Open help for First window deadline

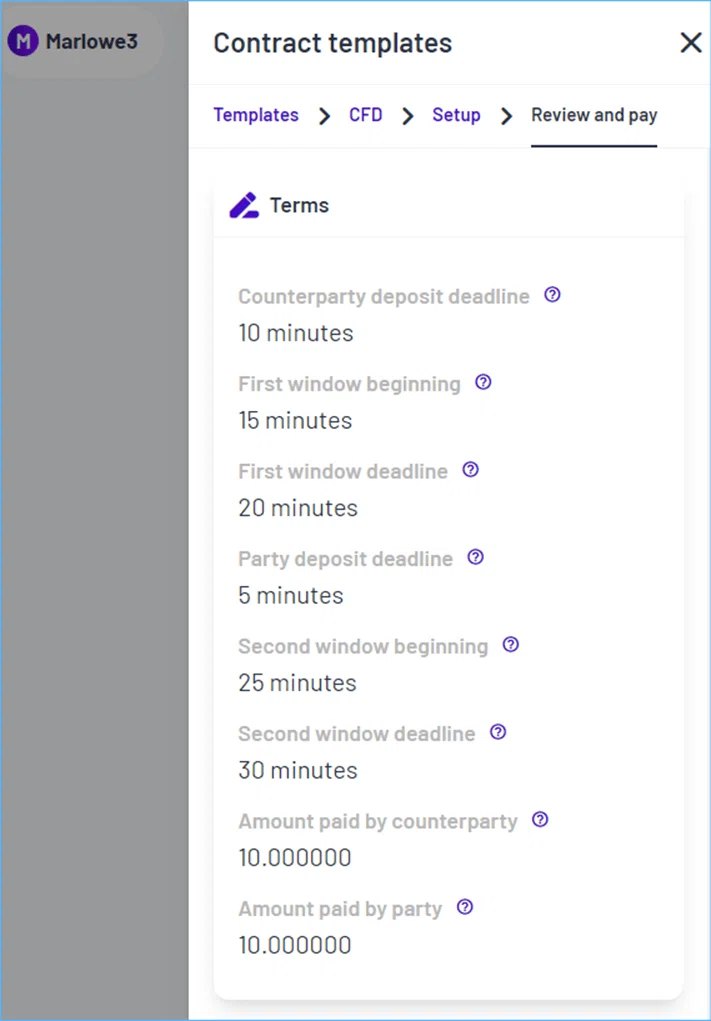pyautogui.click(x=471, y=469)
